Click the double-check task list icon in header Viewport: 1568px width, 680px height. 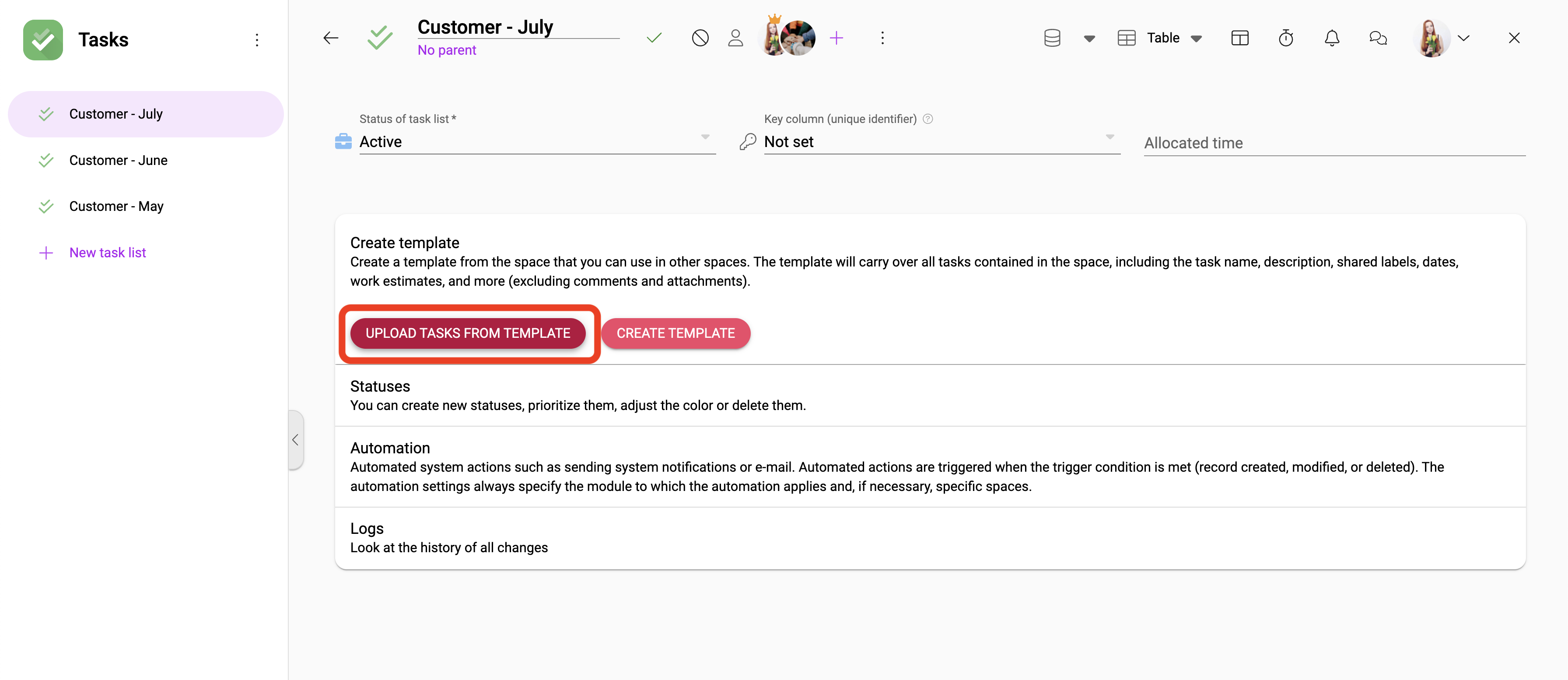coord(381,38)
